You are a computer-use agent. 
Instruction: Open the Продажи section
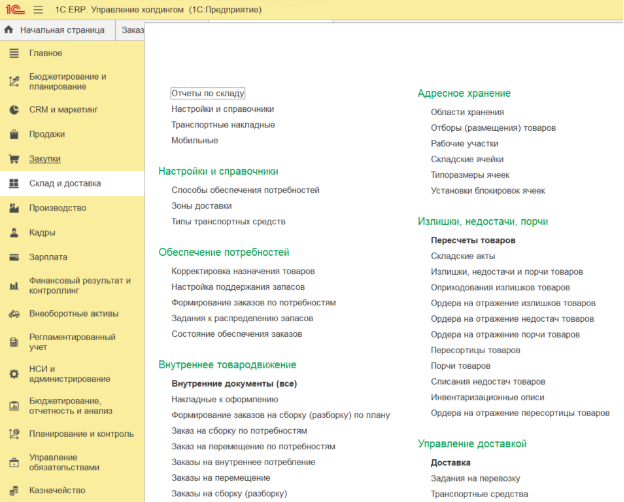click(x=47, y=134)
